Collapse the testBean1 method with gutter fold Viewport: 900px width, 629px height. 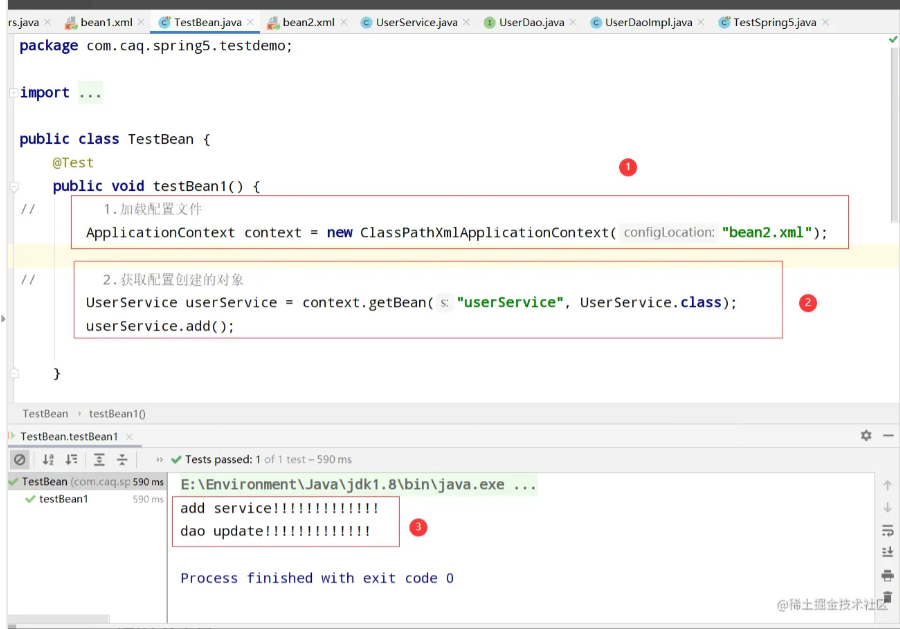[13, 186]
